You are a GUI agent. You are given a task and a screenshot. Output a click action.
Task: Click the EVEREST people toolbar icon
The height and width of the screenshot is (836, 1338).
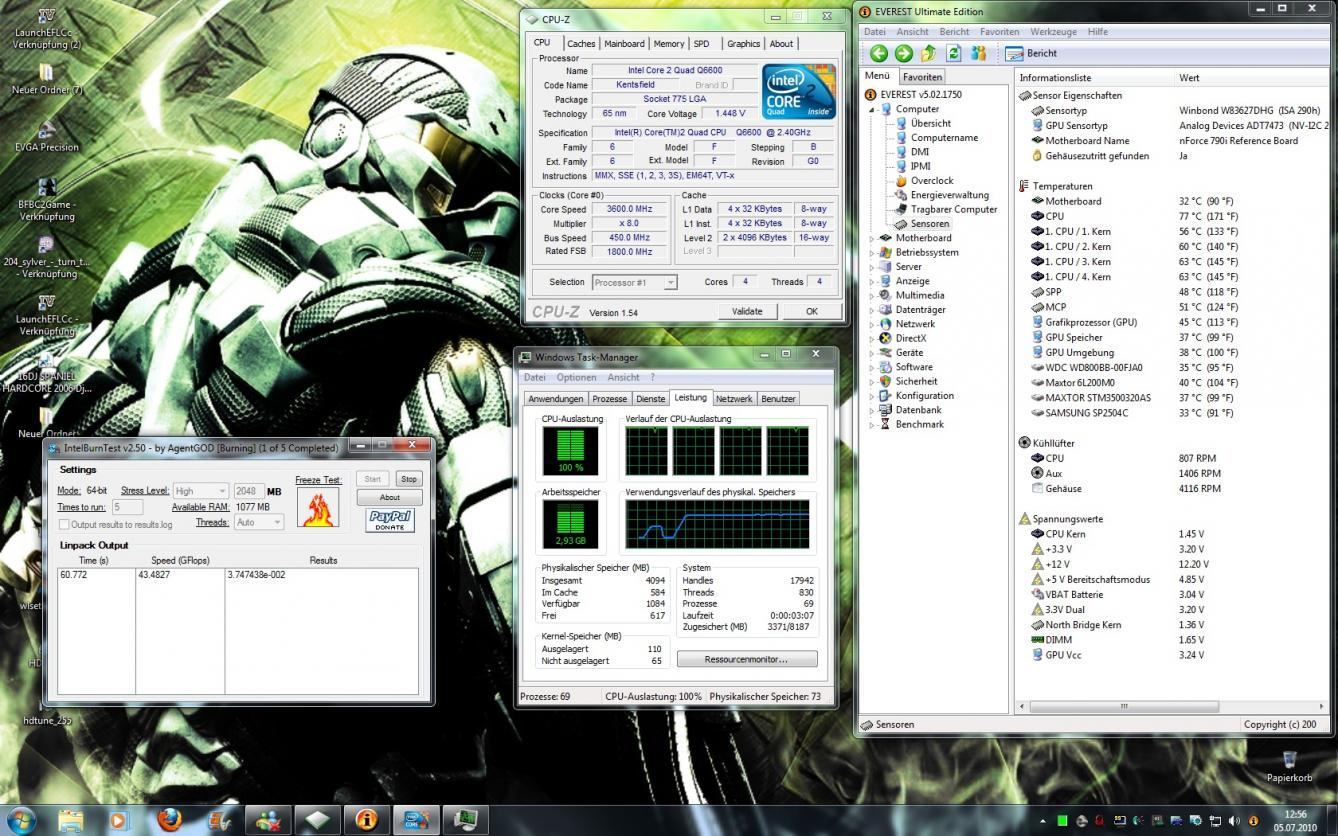point(978,54)
